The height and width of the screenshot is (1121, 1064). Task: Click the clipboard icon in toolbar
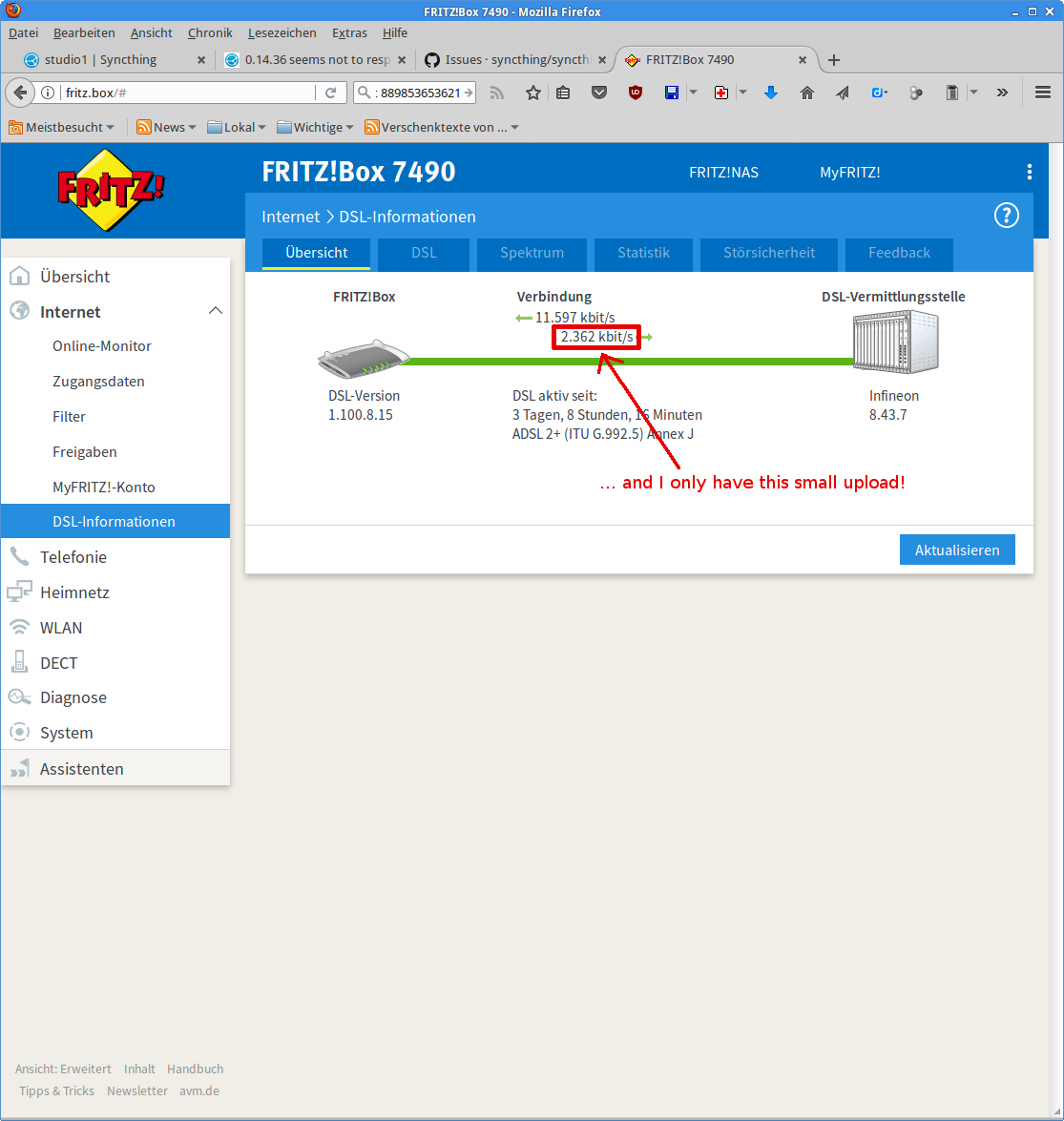(x=951, y=93)
